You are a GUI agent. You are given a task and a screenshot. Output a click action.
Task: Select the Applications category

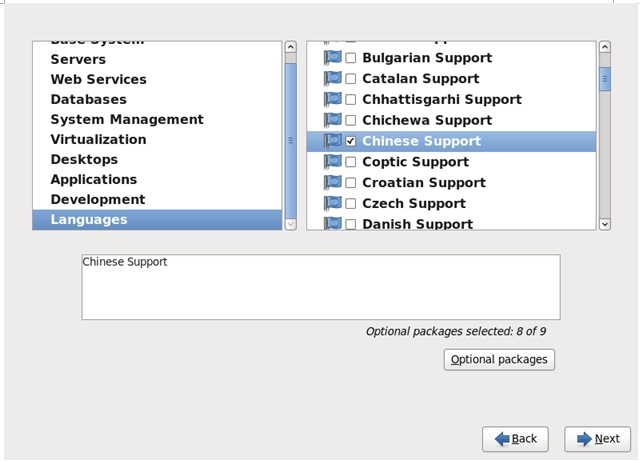tap(157, 180)
